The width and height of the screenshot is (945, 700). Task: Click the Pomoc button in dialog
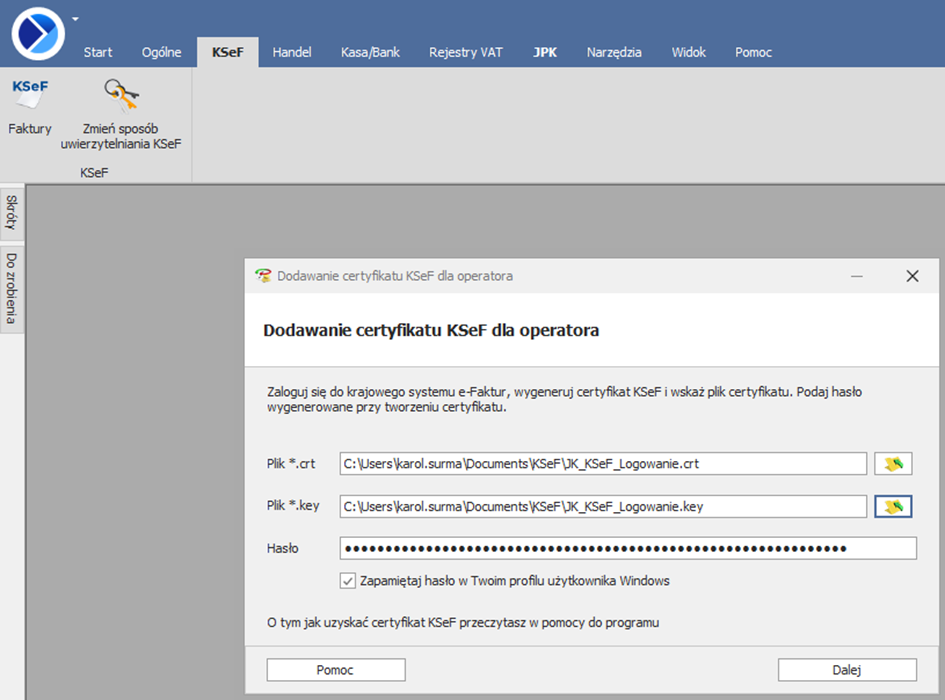point(336,670)
